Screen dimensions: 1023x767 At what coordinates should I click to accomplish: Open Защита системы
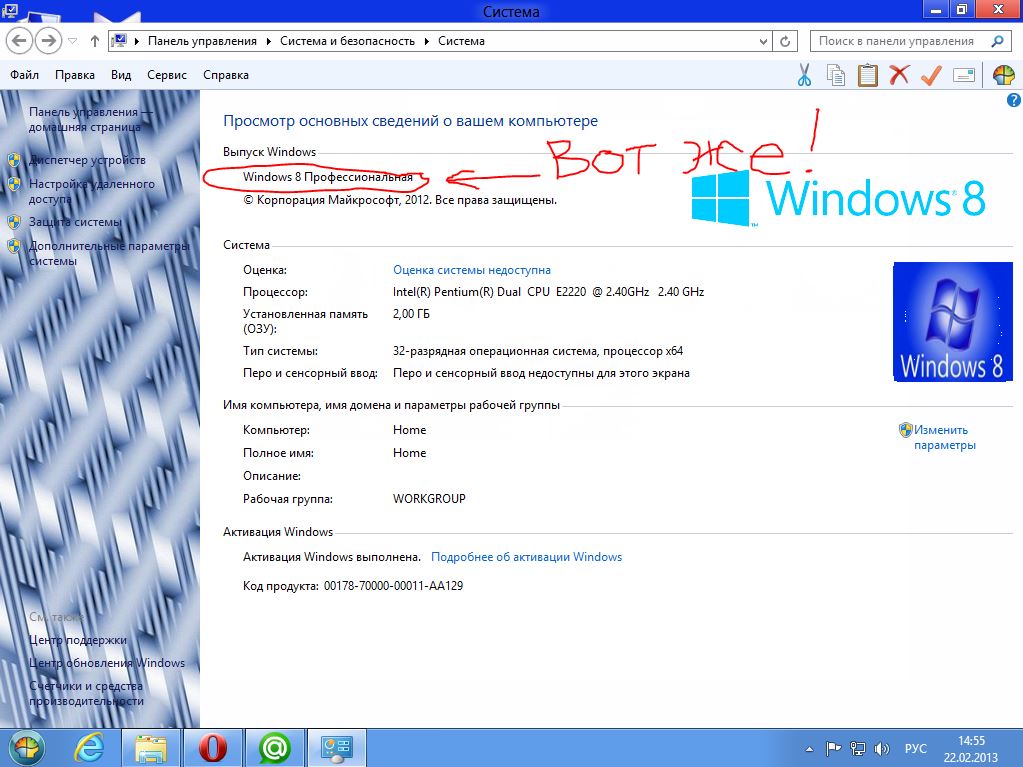pos(75,222)
